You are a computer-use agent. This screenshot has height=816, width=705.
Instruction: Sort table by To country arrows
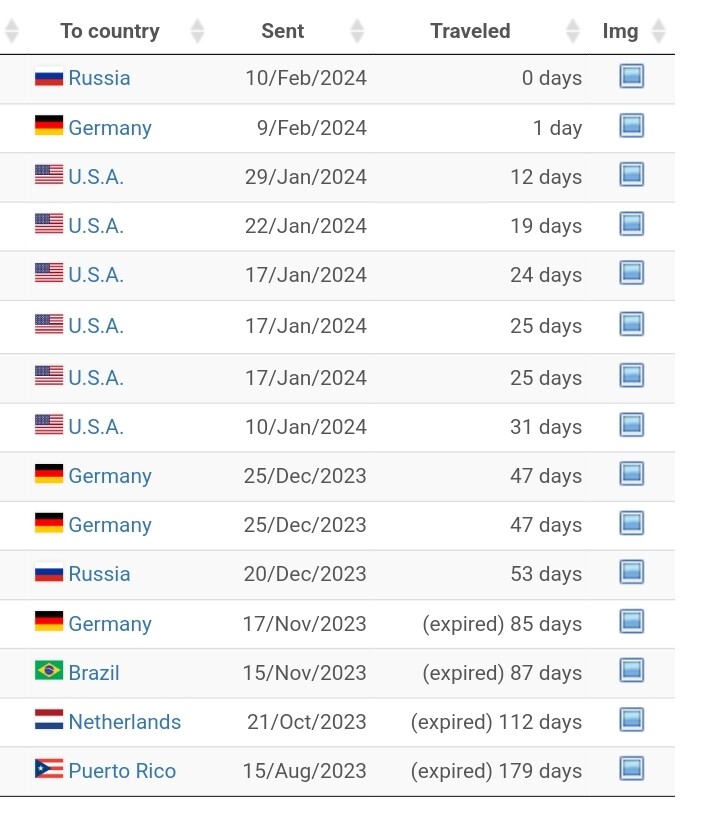(x=197, y=31)
